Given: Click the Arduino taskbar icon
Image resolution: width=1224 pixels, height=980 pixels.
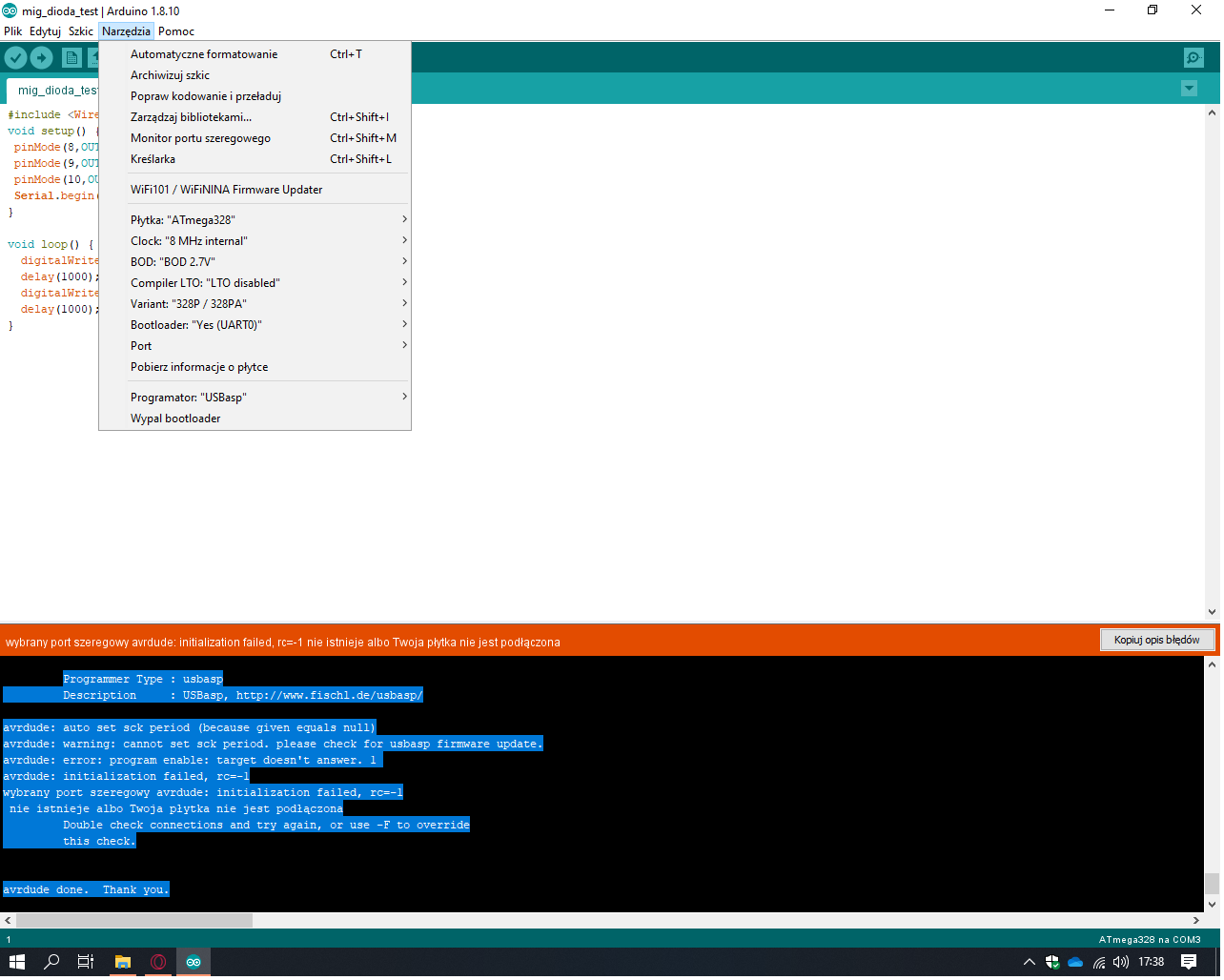Looking at the screenshot, I should click(194, 963).
